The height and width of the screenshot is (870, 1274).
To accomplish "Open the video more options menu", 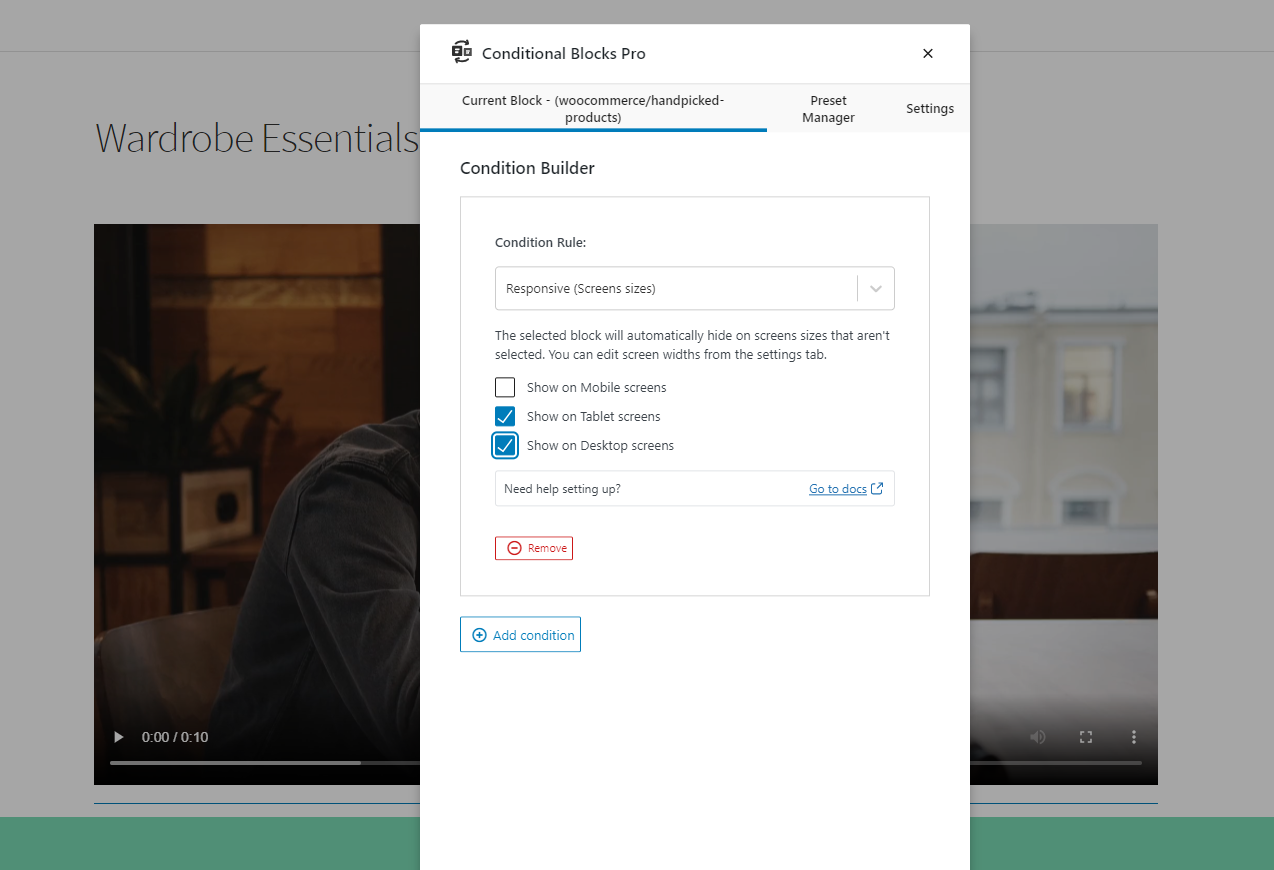I will click(1133, 737).
